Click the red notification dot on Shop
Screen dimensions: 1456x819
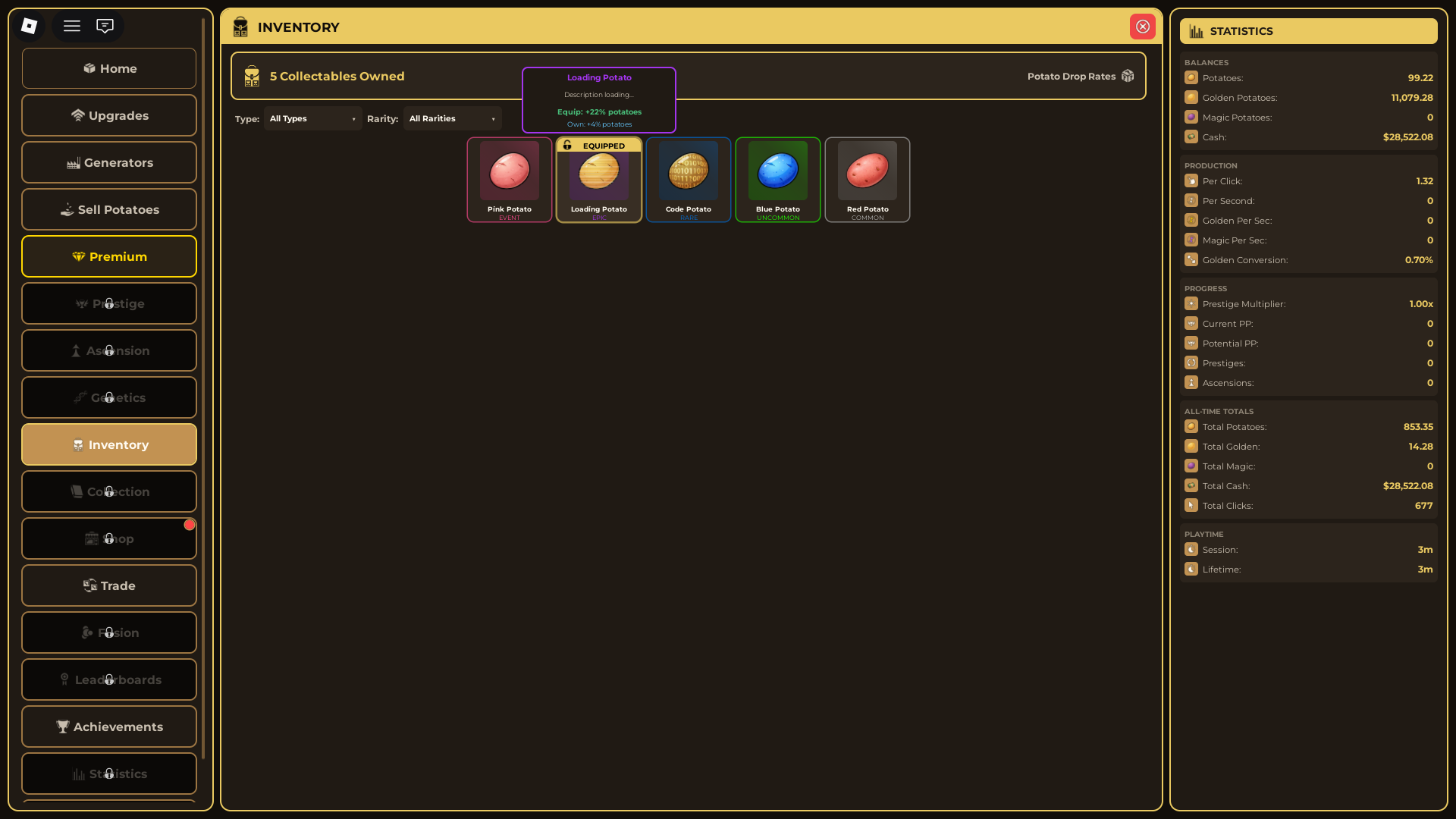[190, 525]
